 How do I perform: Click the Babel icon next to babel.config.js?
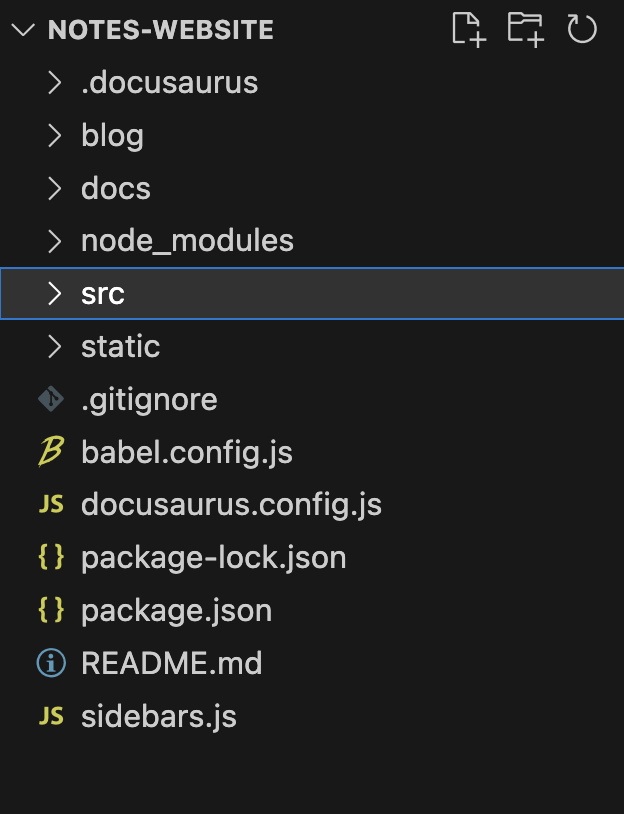click(x=51, y=451)
